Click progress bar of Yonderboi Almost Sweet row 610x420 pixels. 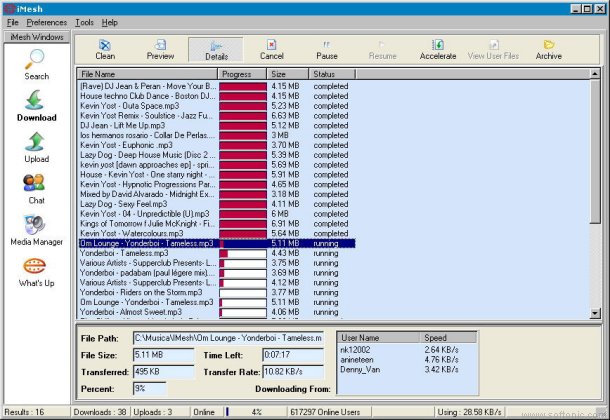pos(243,312)
